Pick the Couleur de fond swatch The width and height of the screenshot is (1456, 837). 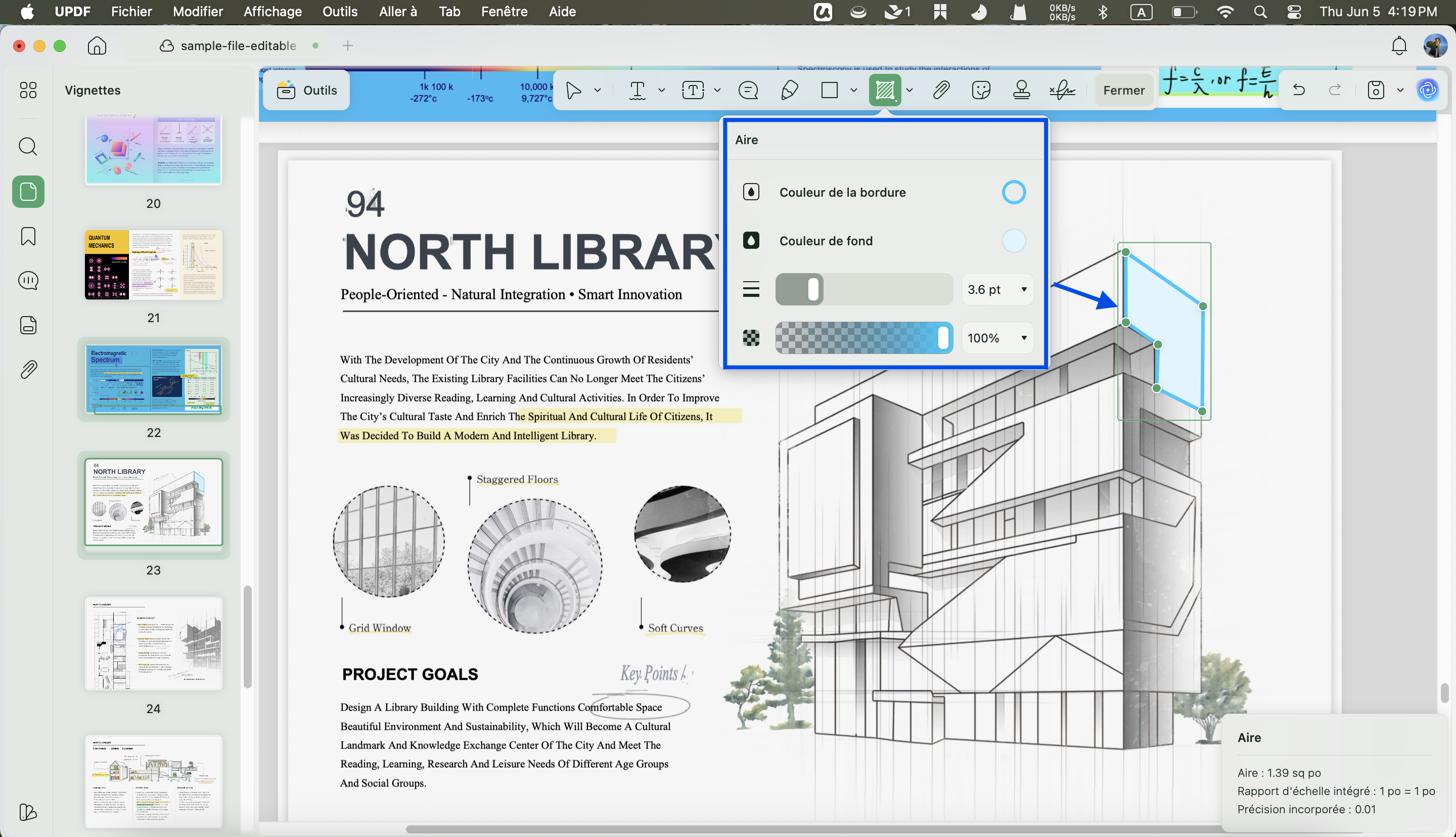pyautogui.click(x=1014, y=241)
